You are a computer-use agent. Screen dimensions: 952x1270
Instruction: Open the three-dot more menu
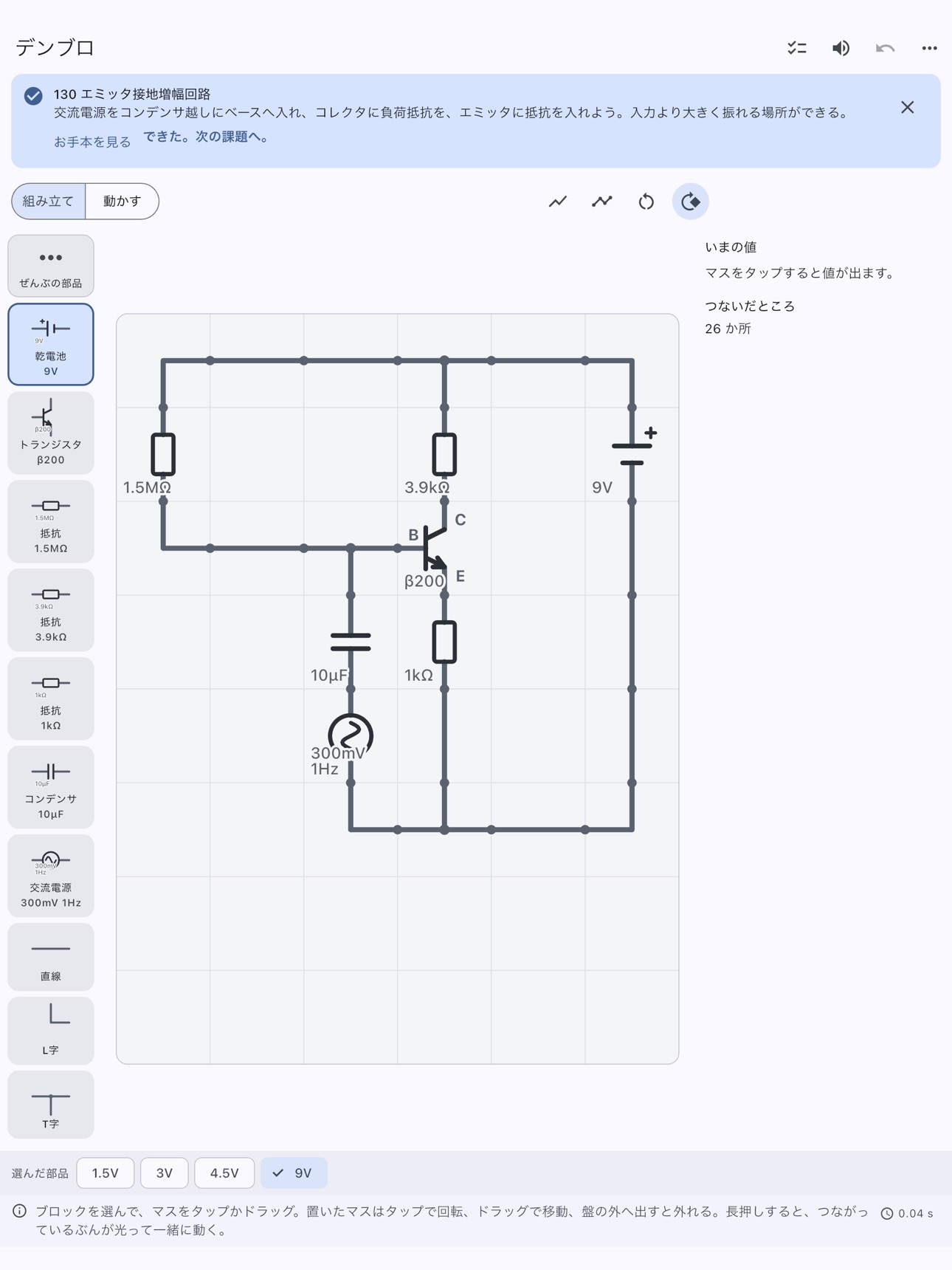[929, 48]
